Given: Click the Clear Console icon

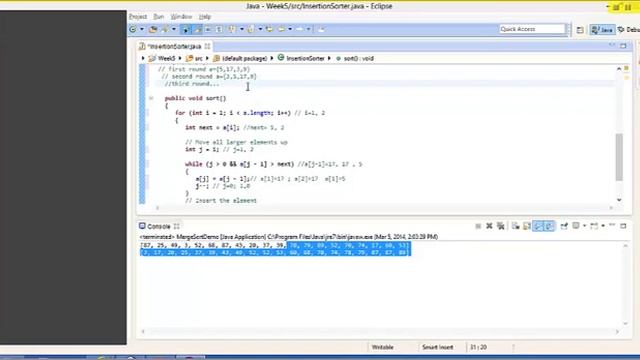Looking at the screenshot, I should pyautogui.click(x=516, y=226).
